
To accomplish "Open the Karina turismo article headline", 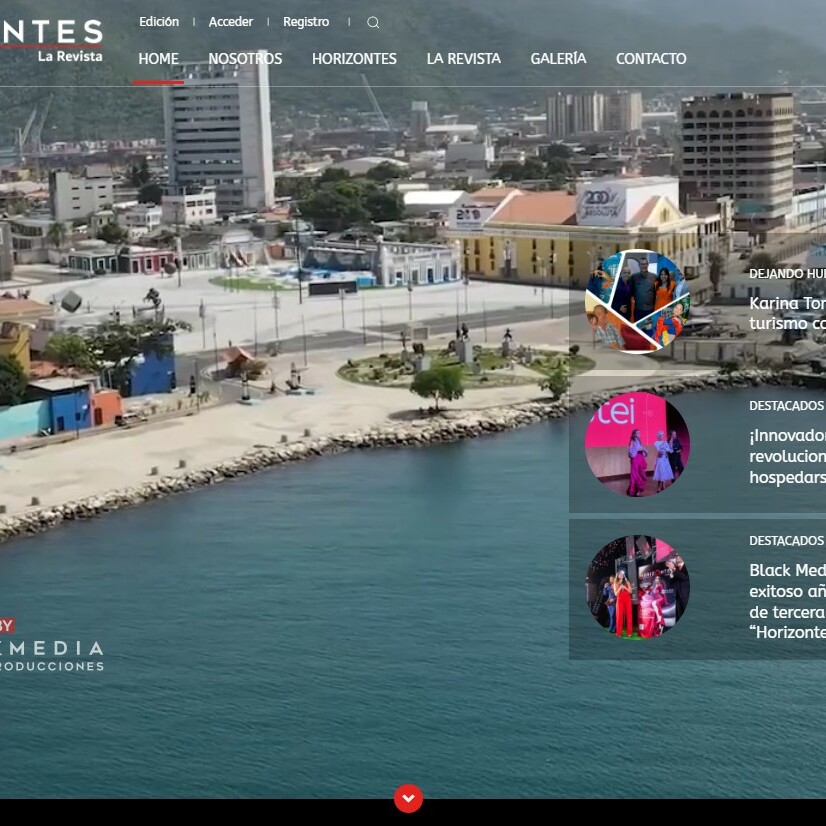I will (x=787, y=313).
